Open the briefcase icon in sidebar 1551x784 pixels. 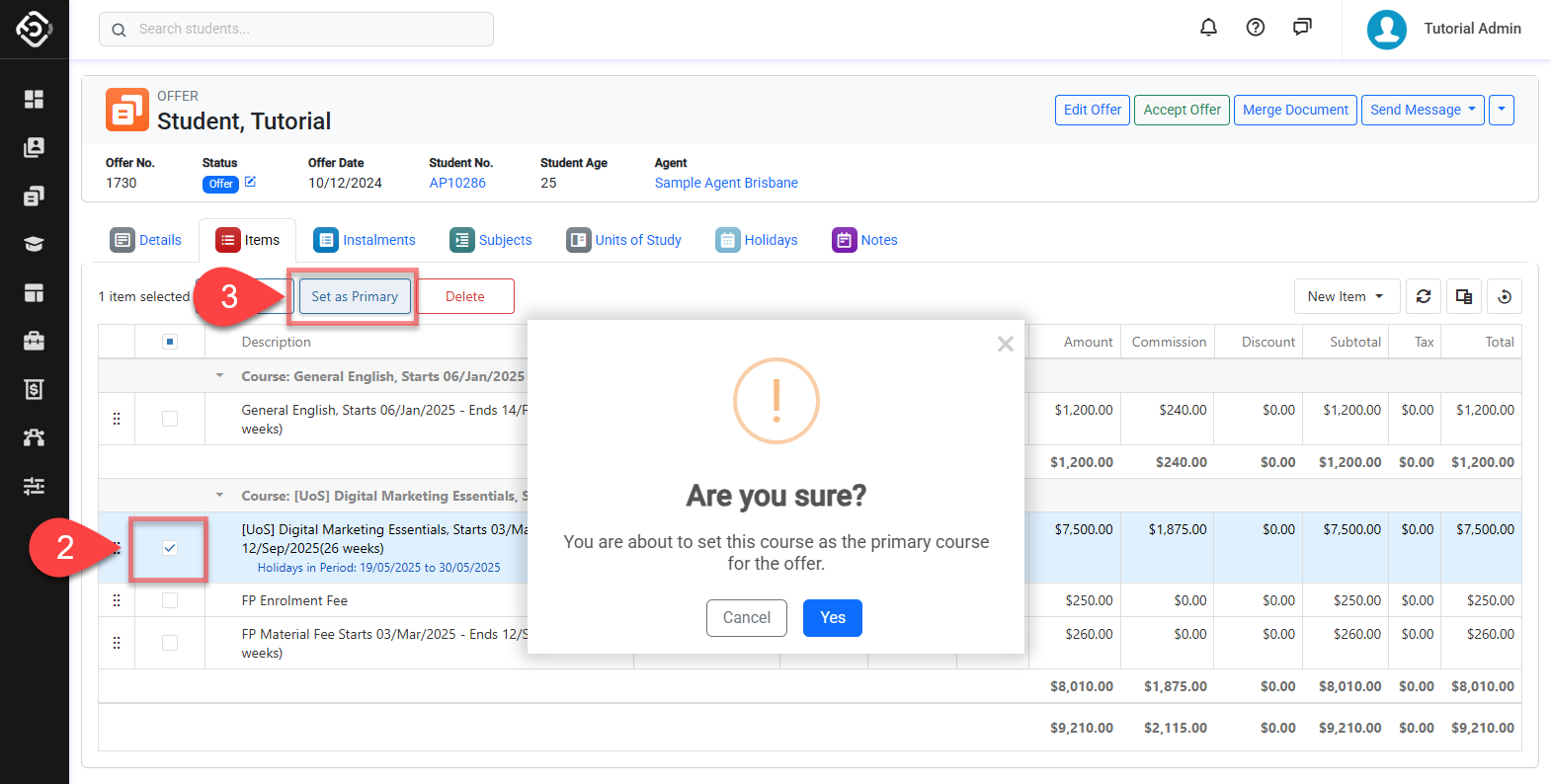(34, 341)
